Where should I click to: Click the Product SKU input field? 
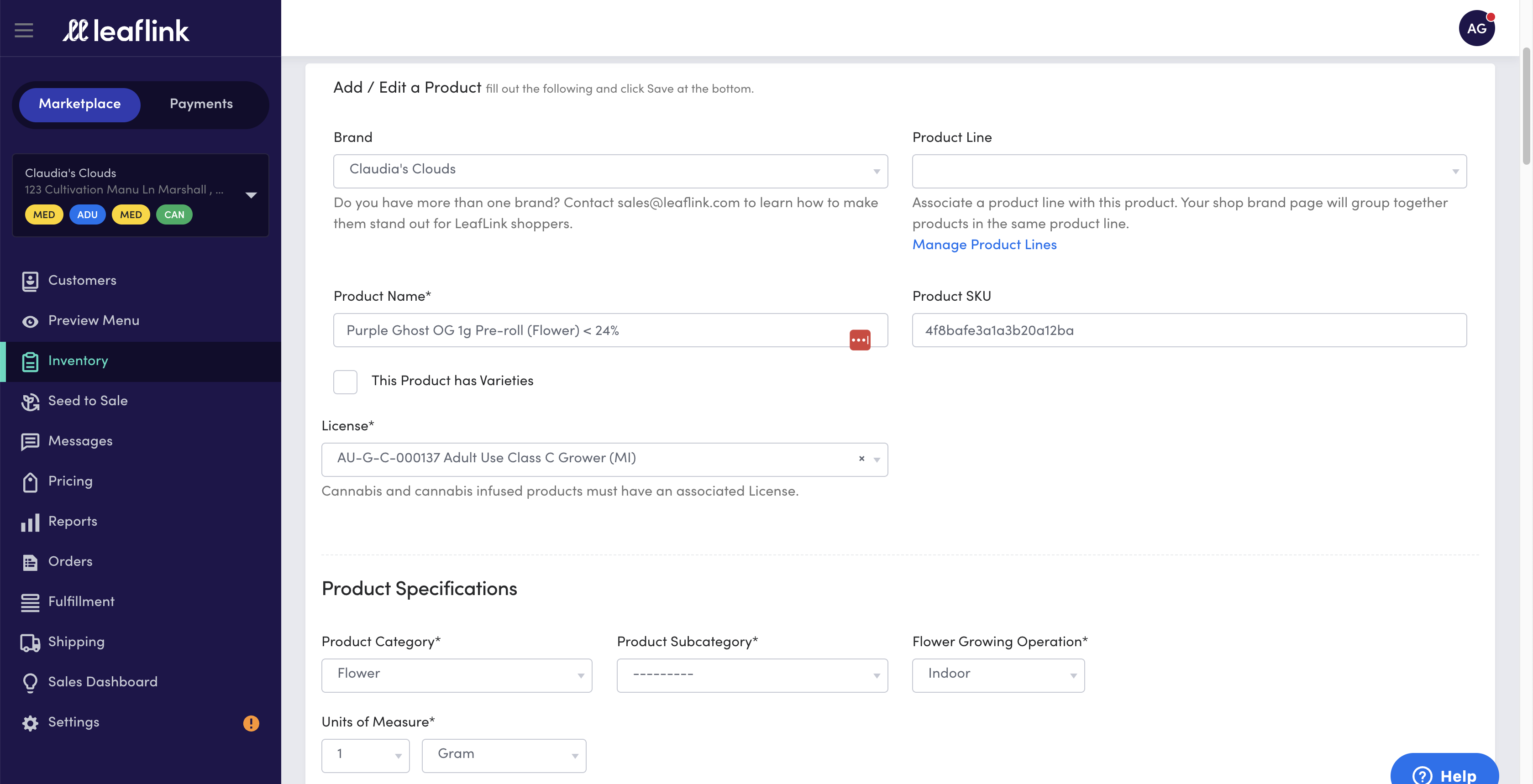click(1189, 331)
